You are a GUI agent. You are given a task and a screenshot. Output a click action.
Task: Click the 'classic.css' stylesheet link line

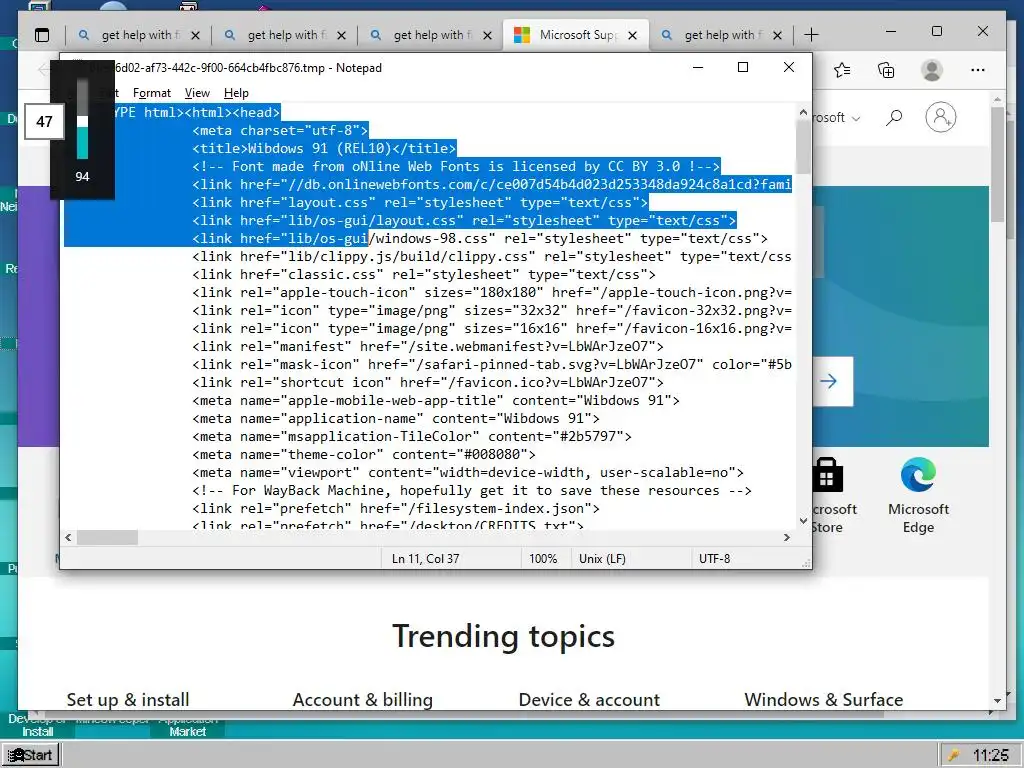click(424, 274)
